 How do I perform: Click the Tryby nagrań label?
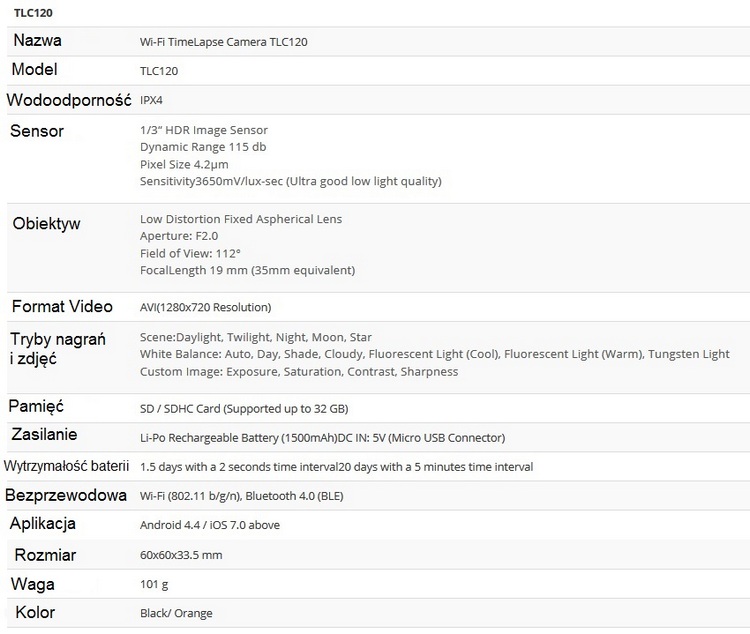(58, 338)
